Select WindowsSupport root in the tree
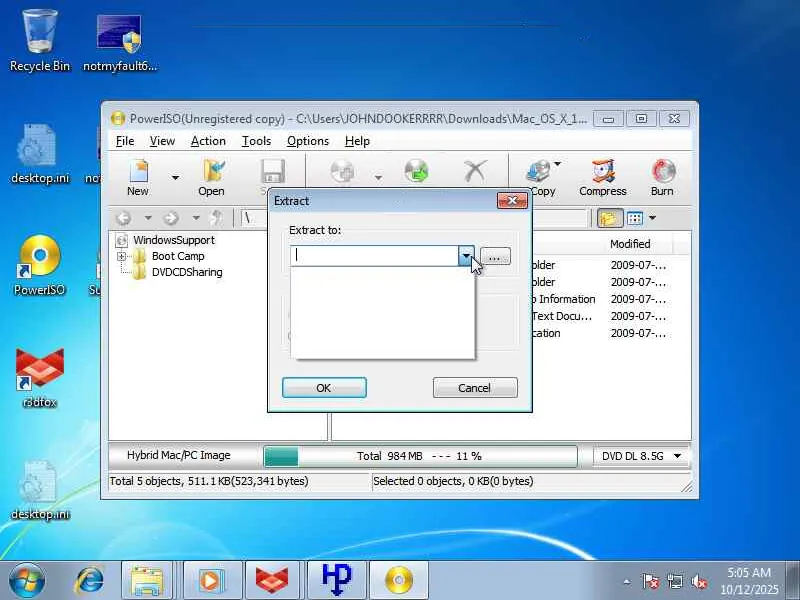Viewport: 800px width, 600px height. (x=174, y=240)
